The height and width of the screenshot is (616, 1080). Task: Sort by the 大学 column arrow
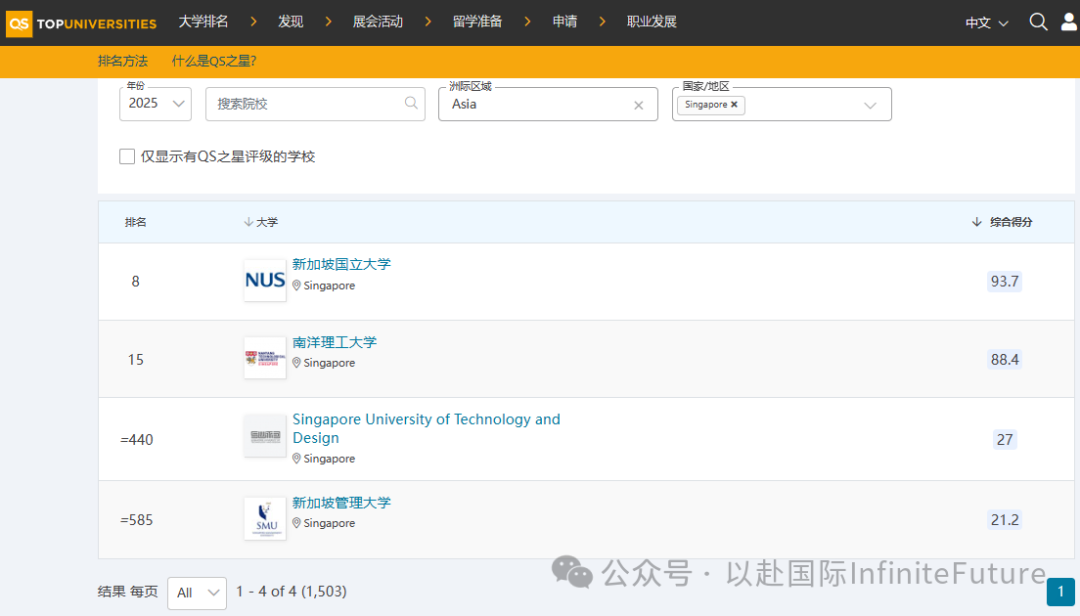249,222
